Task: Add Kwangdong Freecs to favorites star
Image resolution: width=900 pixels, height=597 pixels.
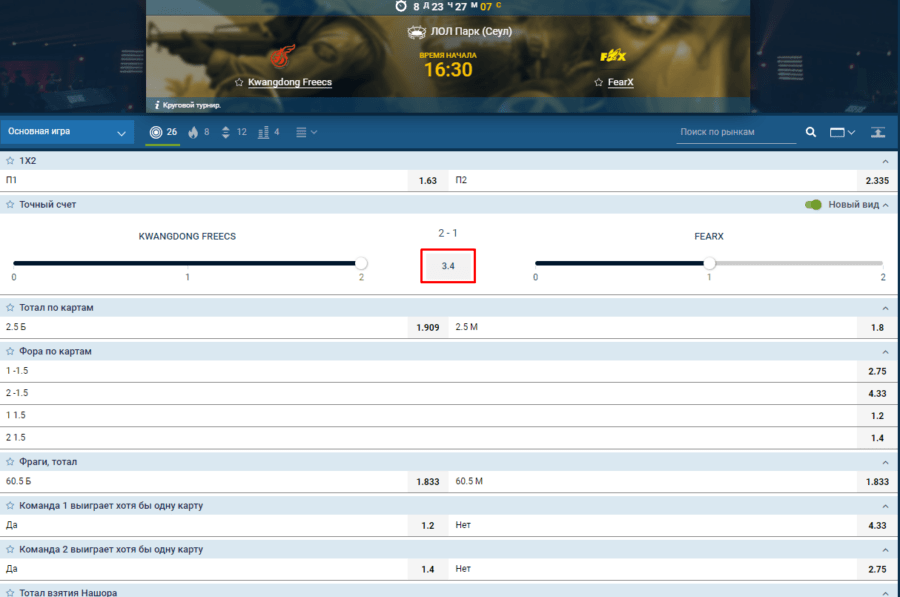Action: [x=239, y=82]
